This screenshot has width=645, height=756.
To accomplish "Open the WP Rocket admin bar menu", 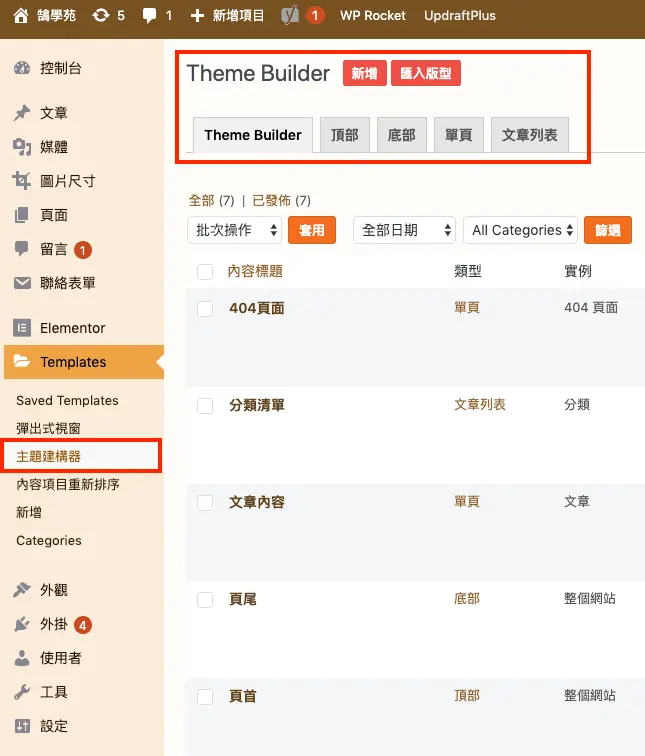I will (373, 15).
